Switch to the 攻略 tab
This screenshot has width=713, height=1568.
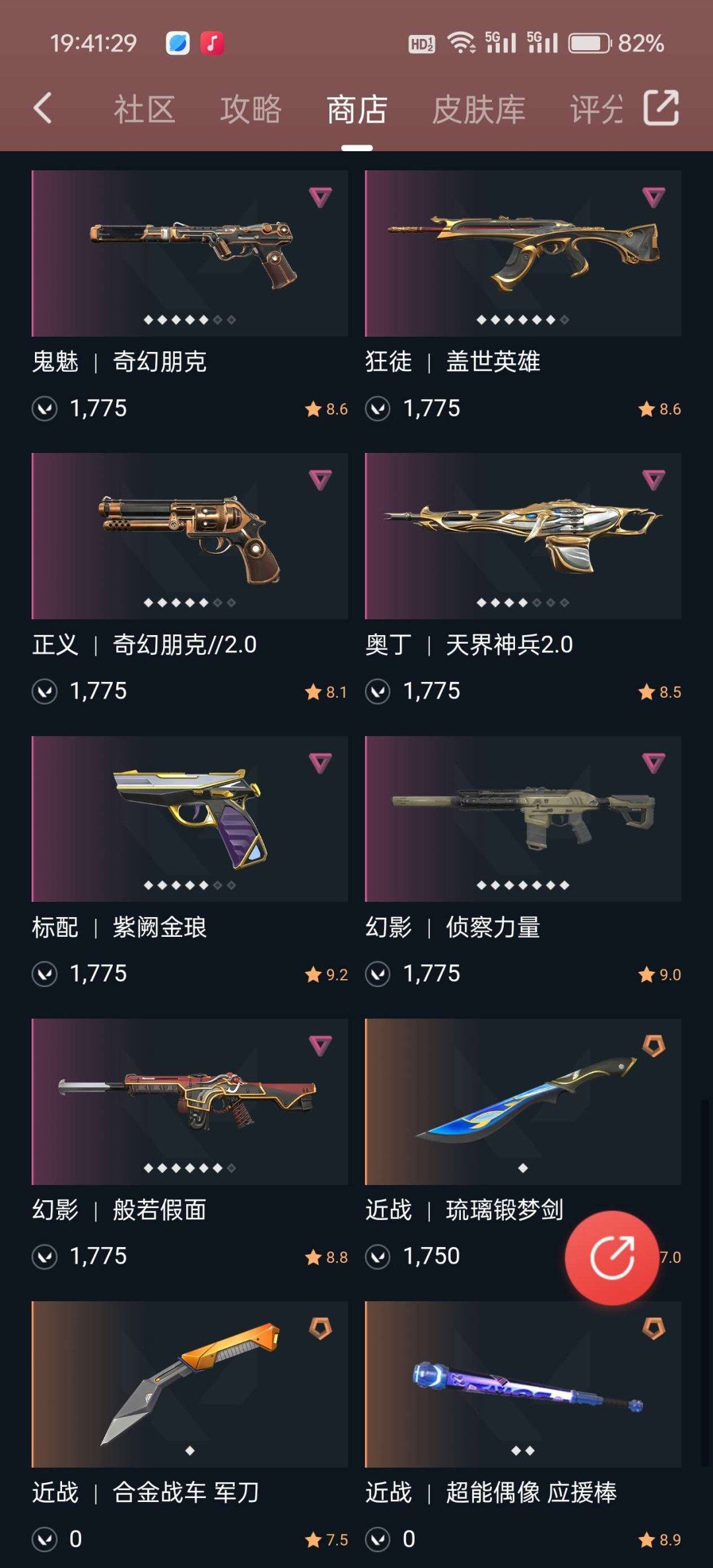coord(251,109)
